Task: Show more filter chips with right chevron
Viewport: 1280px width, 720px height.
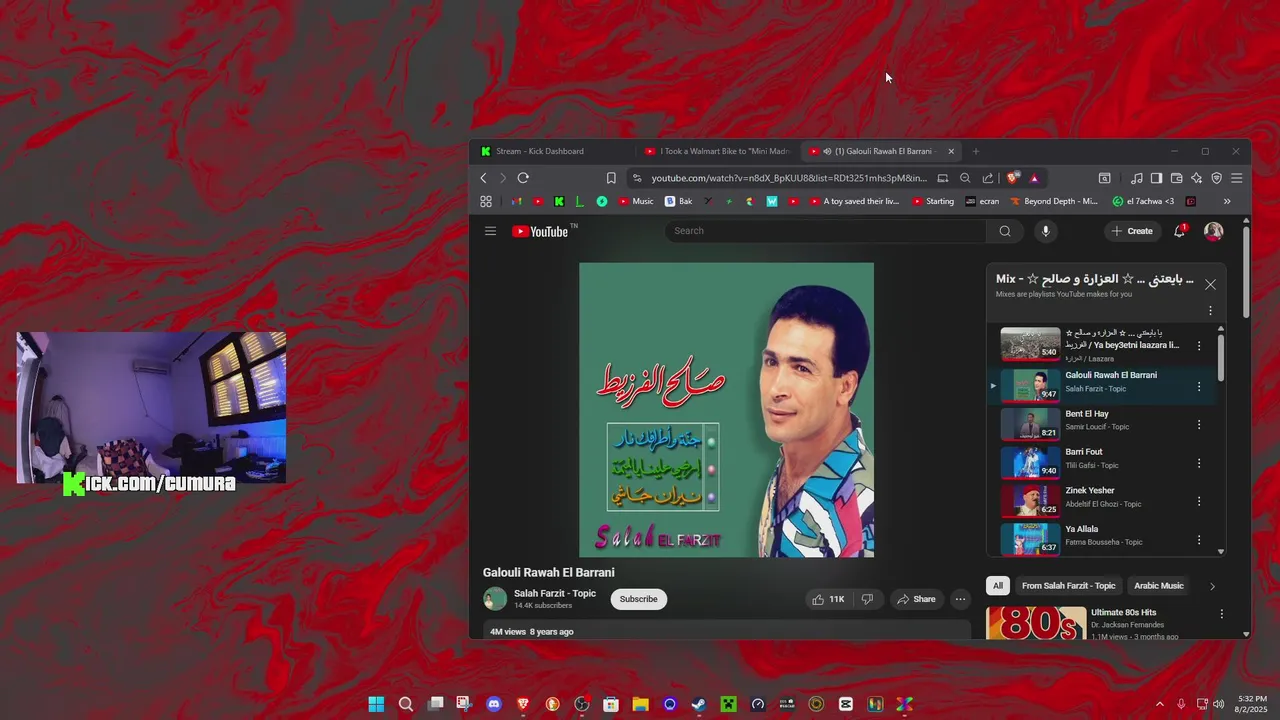Action: click(x=1212, y=586)
